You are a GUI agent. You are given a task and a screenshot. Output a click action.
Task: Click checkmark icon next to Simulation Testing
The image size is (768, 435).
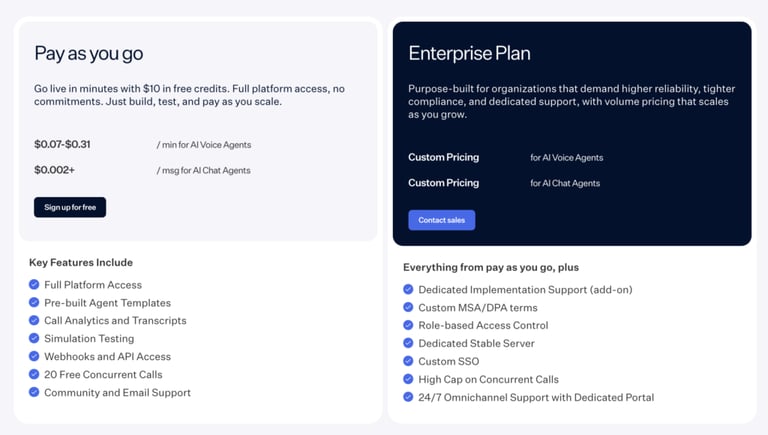tap(34, 338)
